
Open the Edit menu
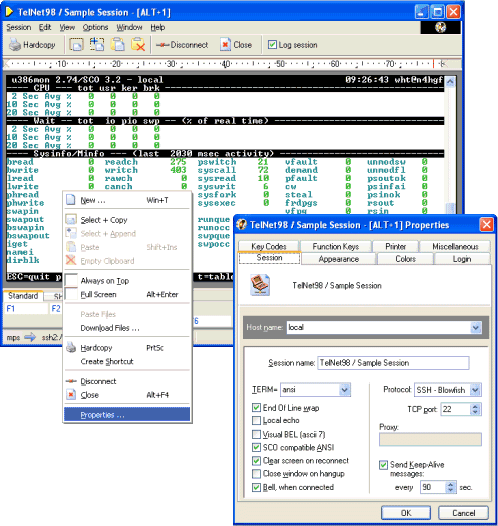click(45, 28)
